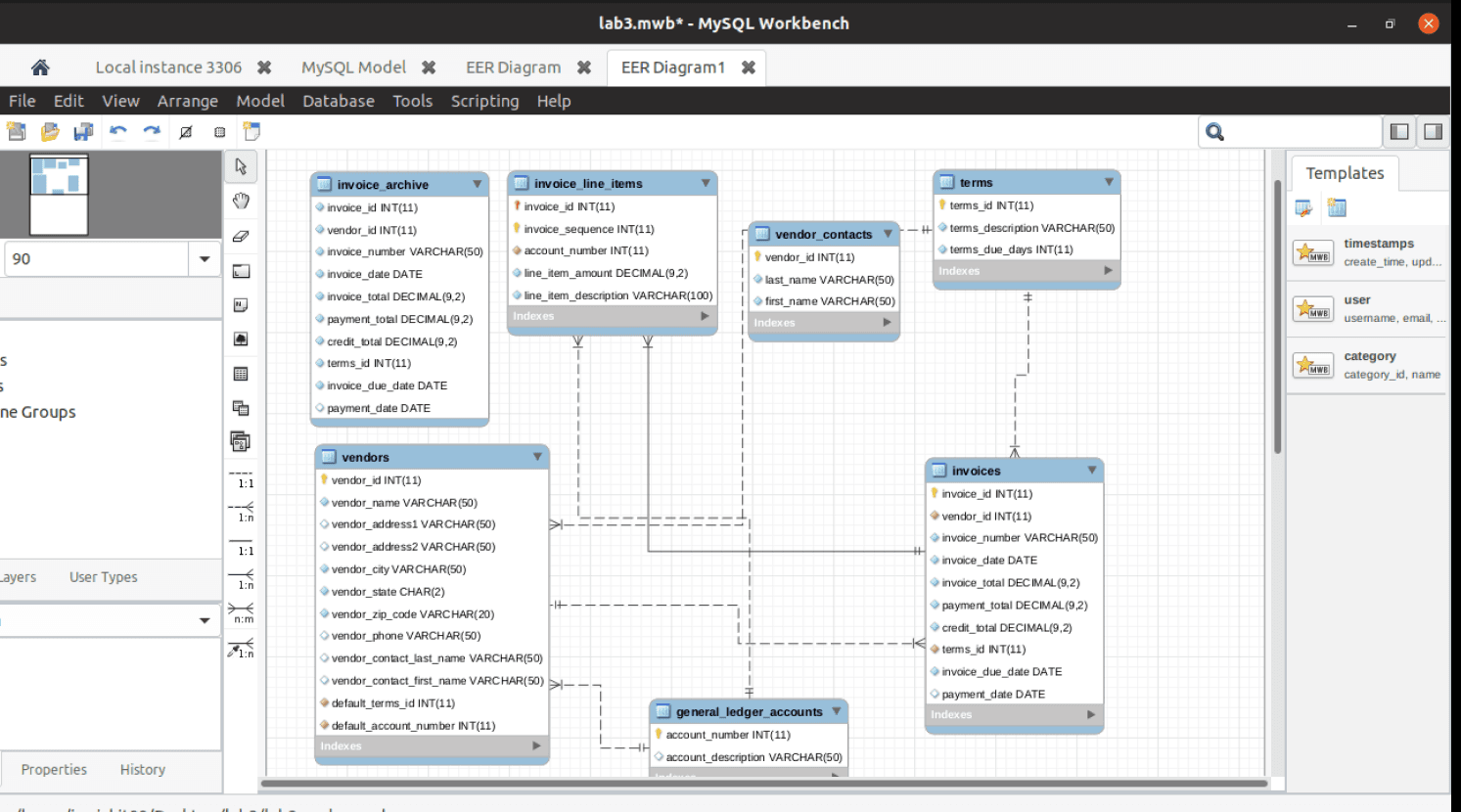Screen dimensions: 1461x812
Task: Expand Indexes in the vendors table
Action: coord(536,745)
